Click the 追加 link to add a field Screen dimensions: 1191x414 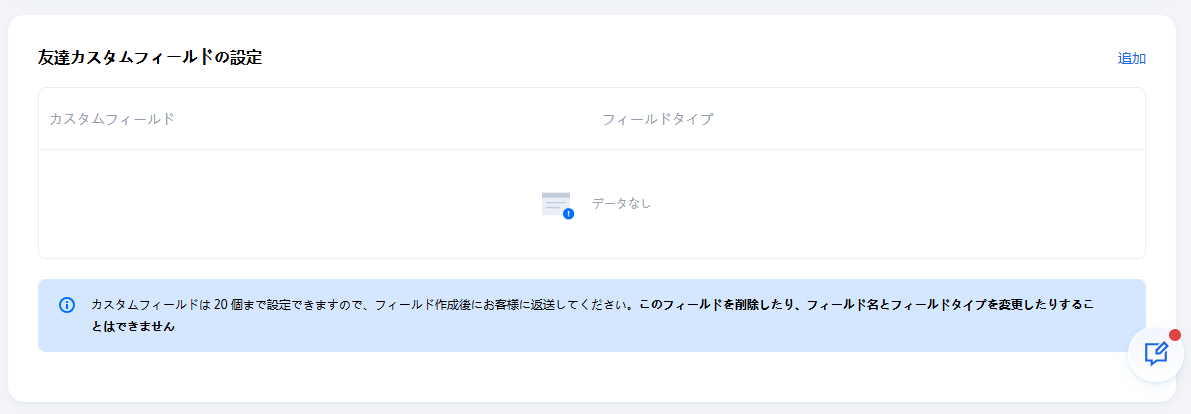[1131, 58]
